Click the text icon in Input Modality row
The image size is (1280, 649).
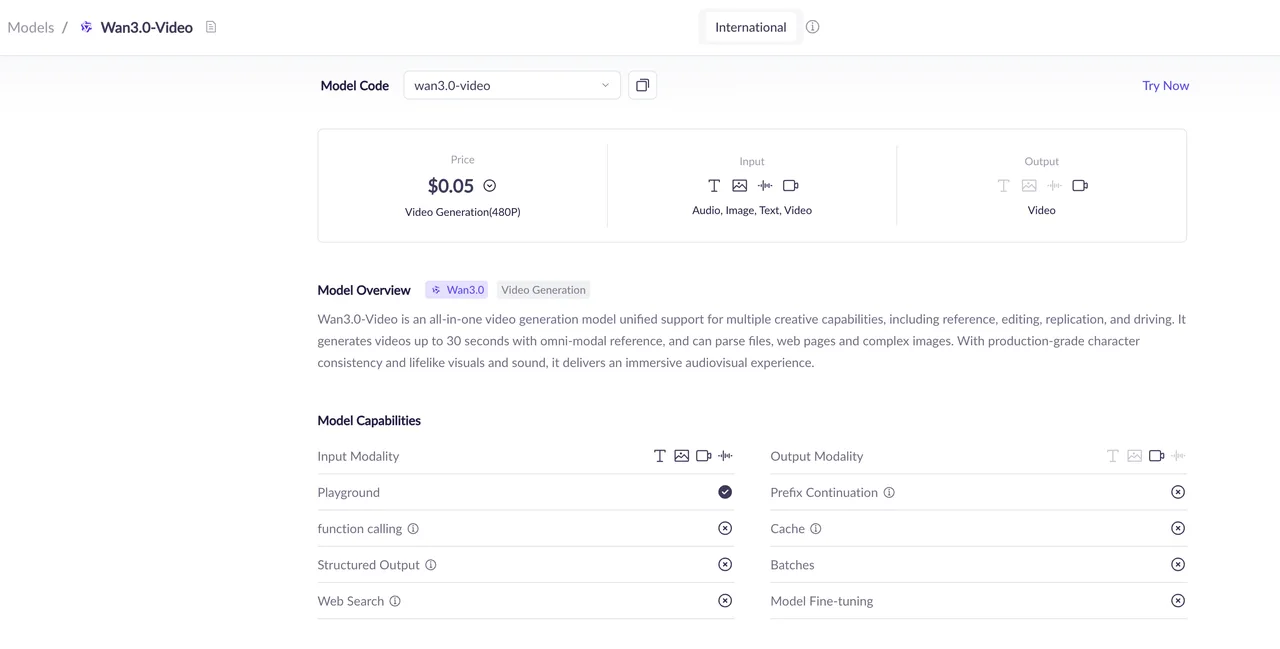click(660, 456)
